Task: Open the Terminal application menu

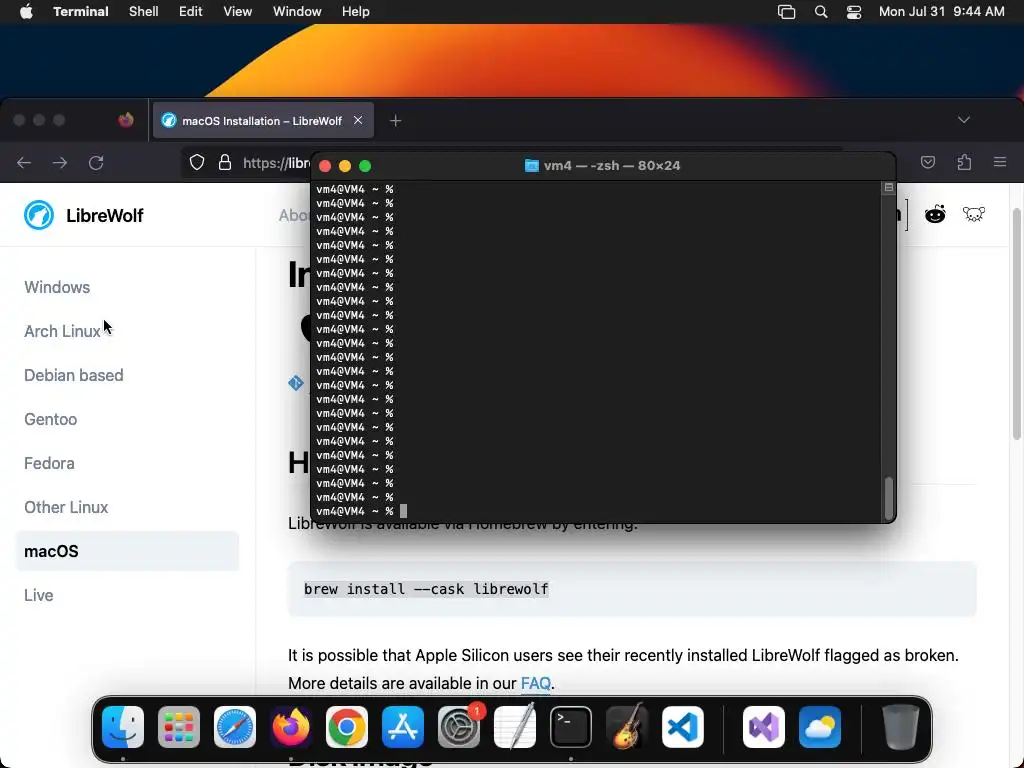Action: (81, 12)
